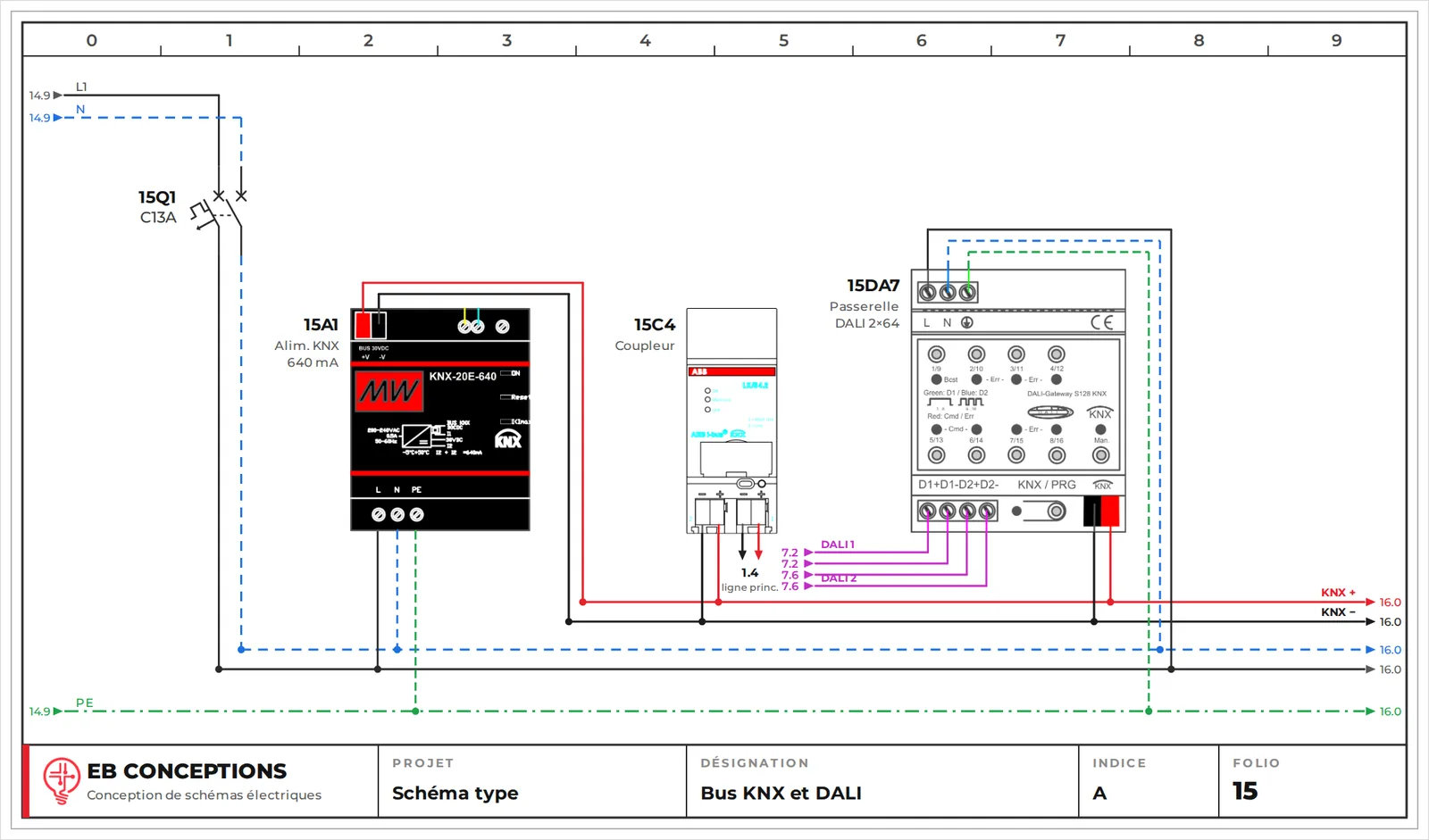Click the red MW logo on the power supply
1429x840 pixels.
(x=389, y=391)
